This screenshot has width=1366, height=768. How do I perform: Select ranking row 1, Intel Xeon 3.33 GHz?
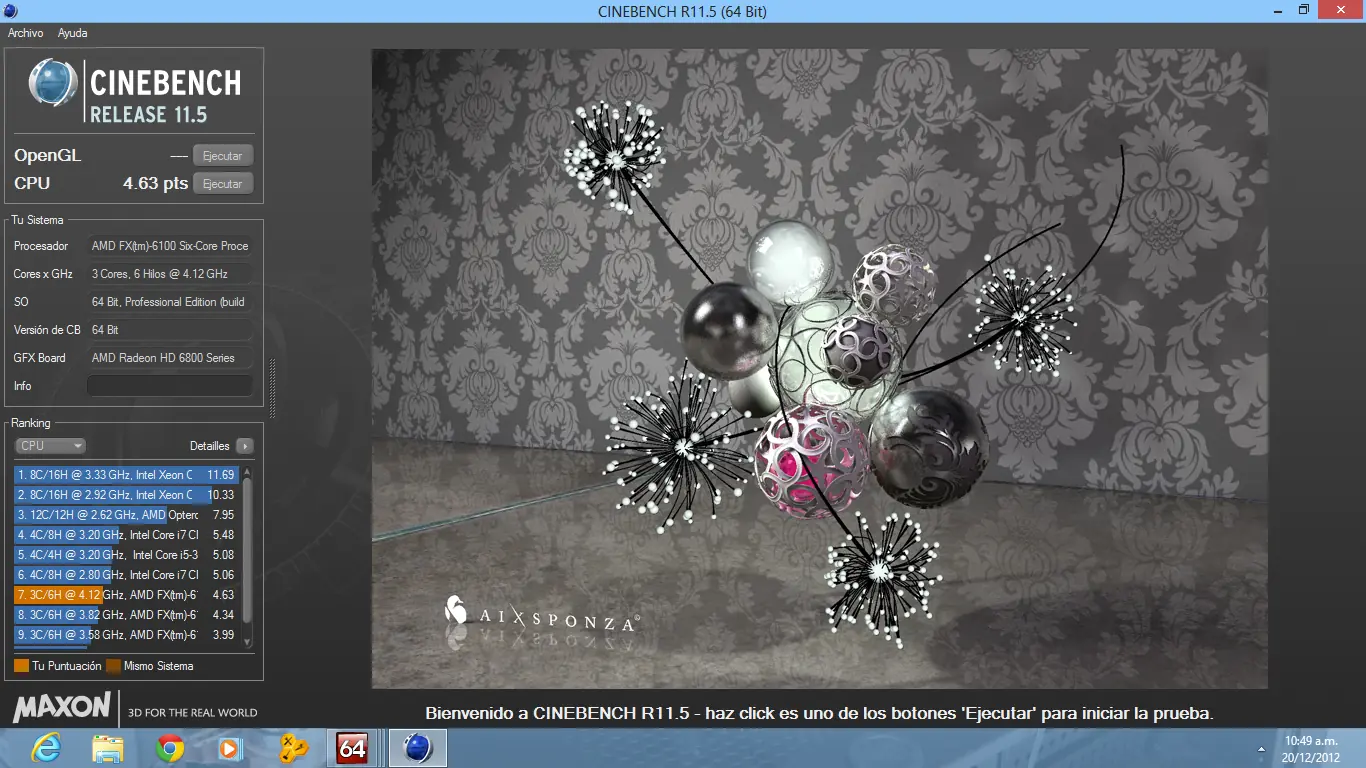pyautogui.click(x=126, y=475)
